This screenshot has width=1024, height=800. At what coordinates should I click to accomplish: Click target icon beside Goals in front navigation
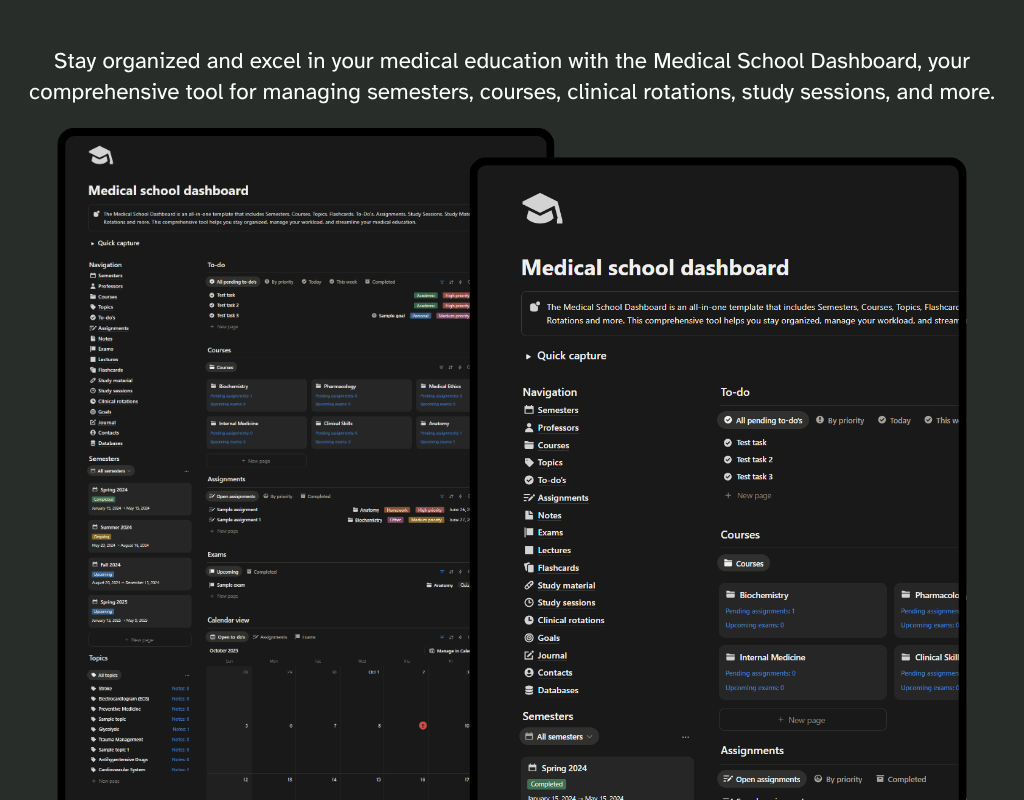529,637
